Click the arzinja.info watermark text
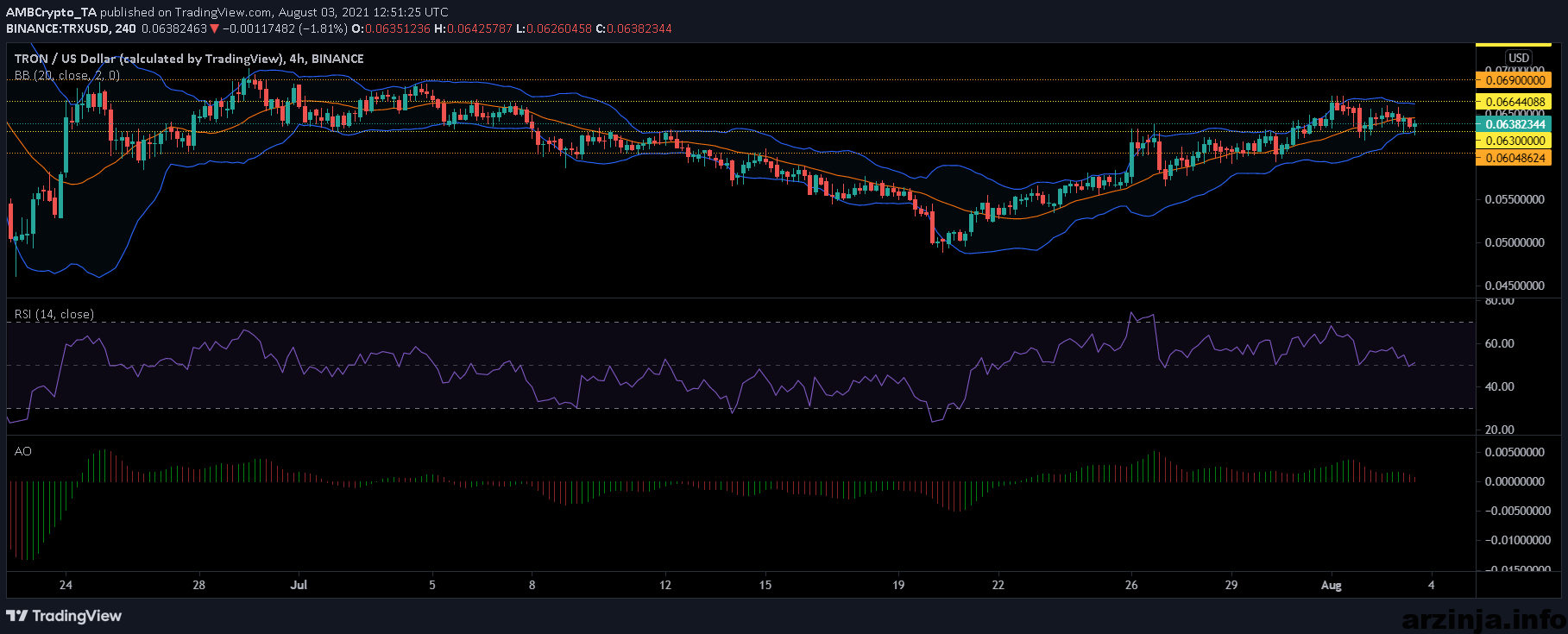The width and height of the screenshot is (1568, 634). coord(1484,618)
